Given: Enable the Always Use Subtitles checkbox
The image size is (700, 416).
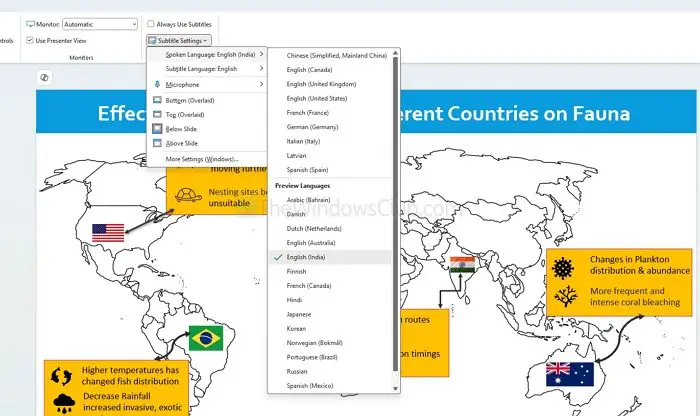Looking at the screenshot, I should [151, 24].
